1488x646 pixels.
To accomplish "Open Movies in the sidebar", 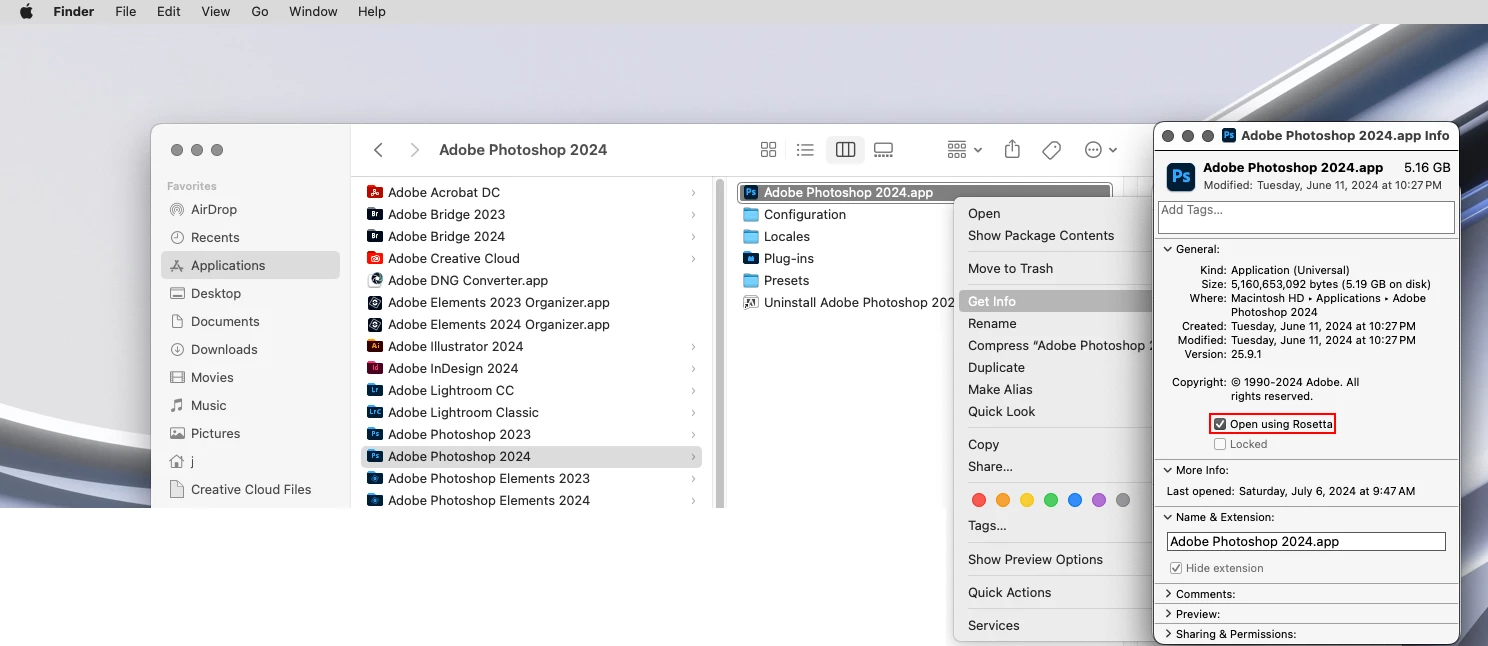I will 250,377.
